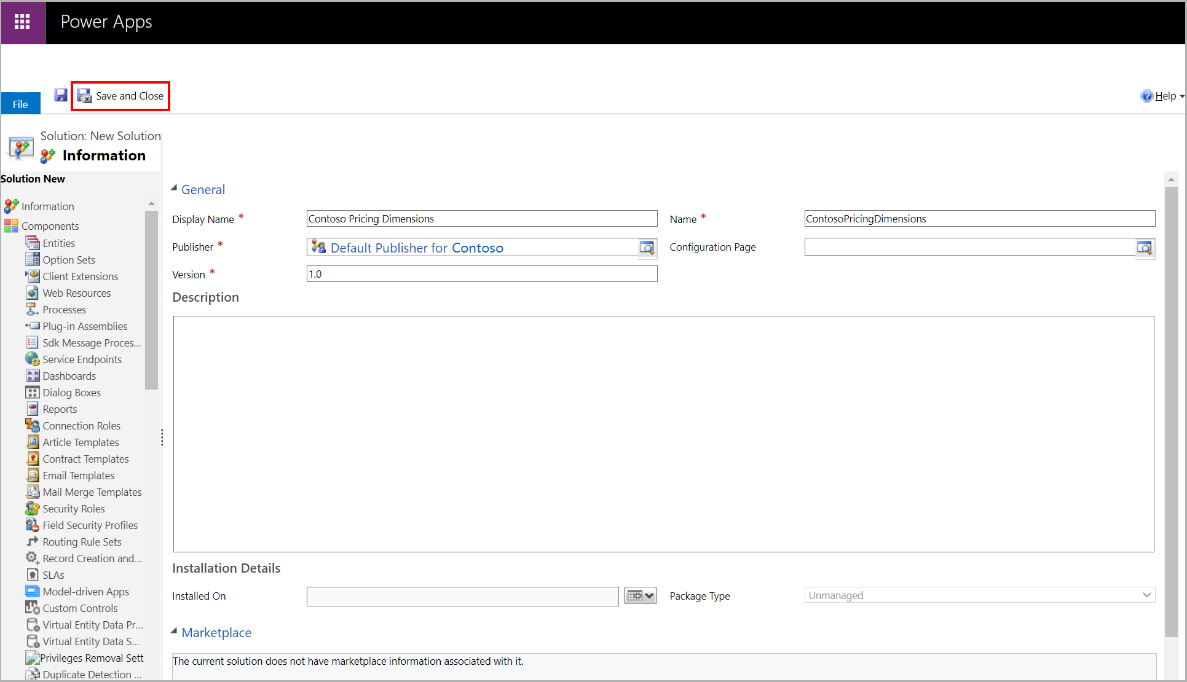Viewport: 1187px width, 682px height.
Task: Open Duplicate Detection item in sidebar
Action: (92, 674)
